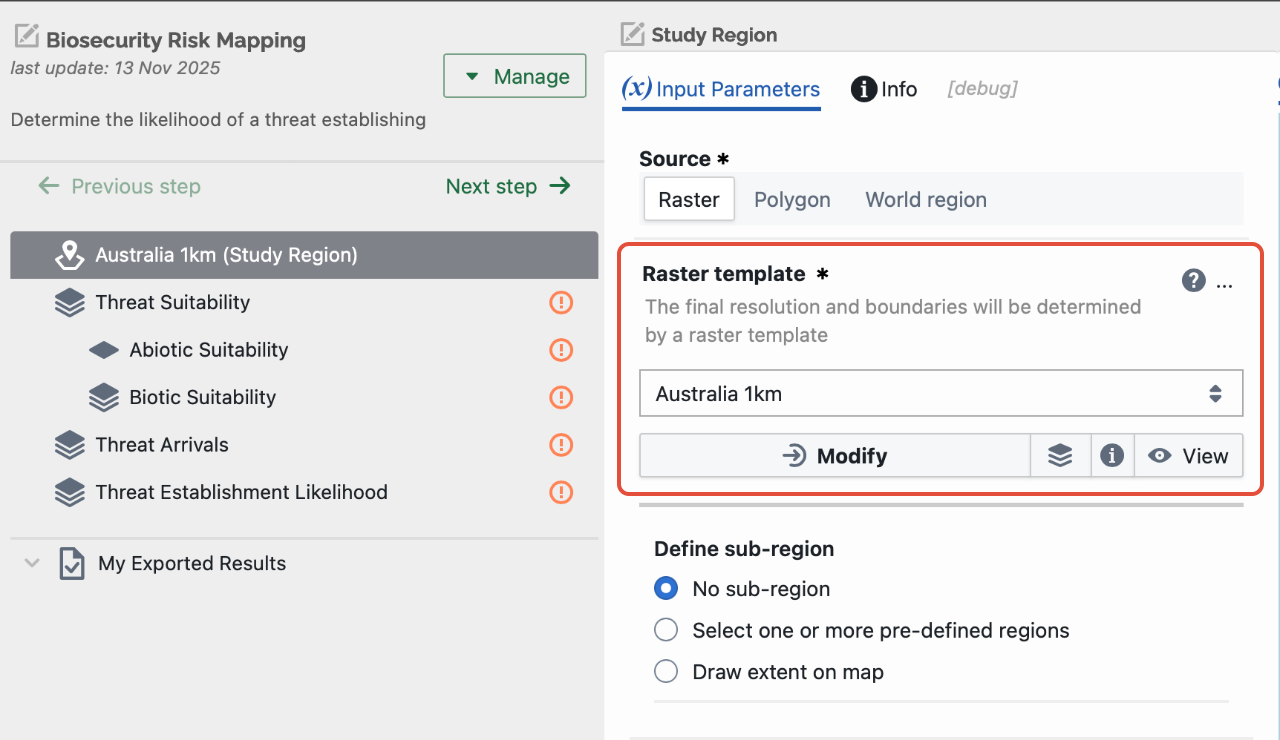Switch to the Info tab
Viewport: 1280px width, 740px height.
(x=884, y=89)
